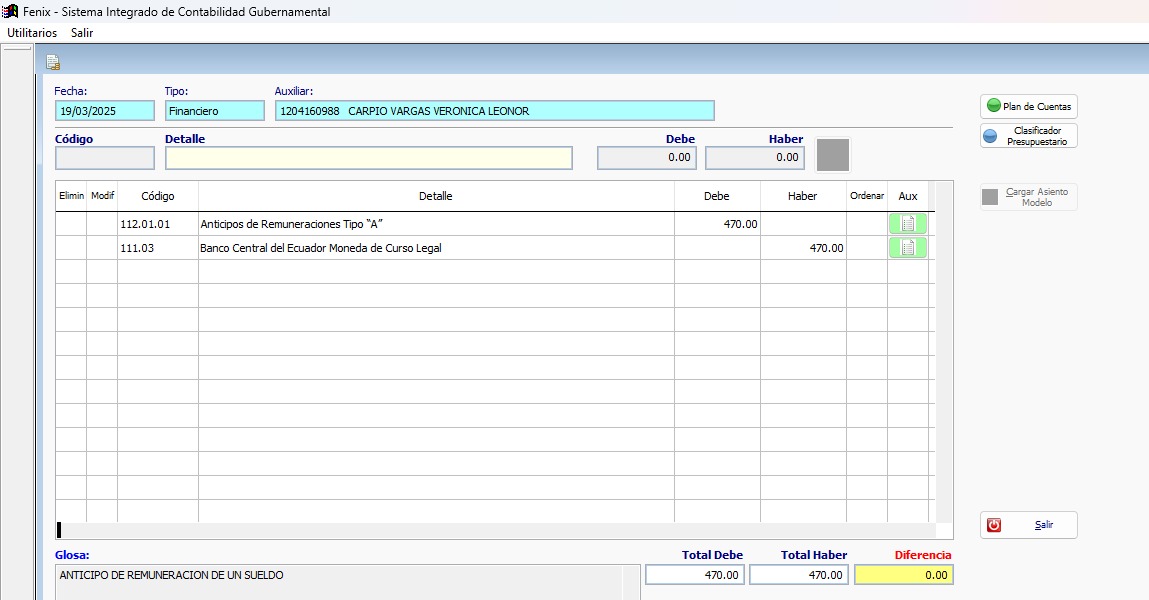Click the Haber amount entry field
The image size is (1149, 600).
click(x=756, y=158)
